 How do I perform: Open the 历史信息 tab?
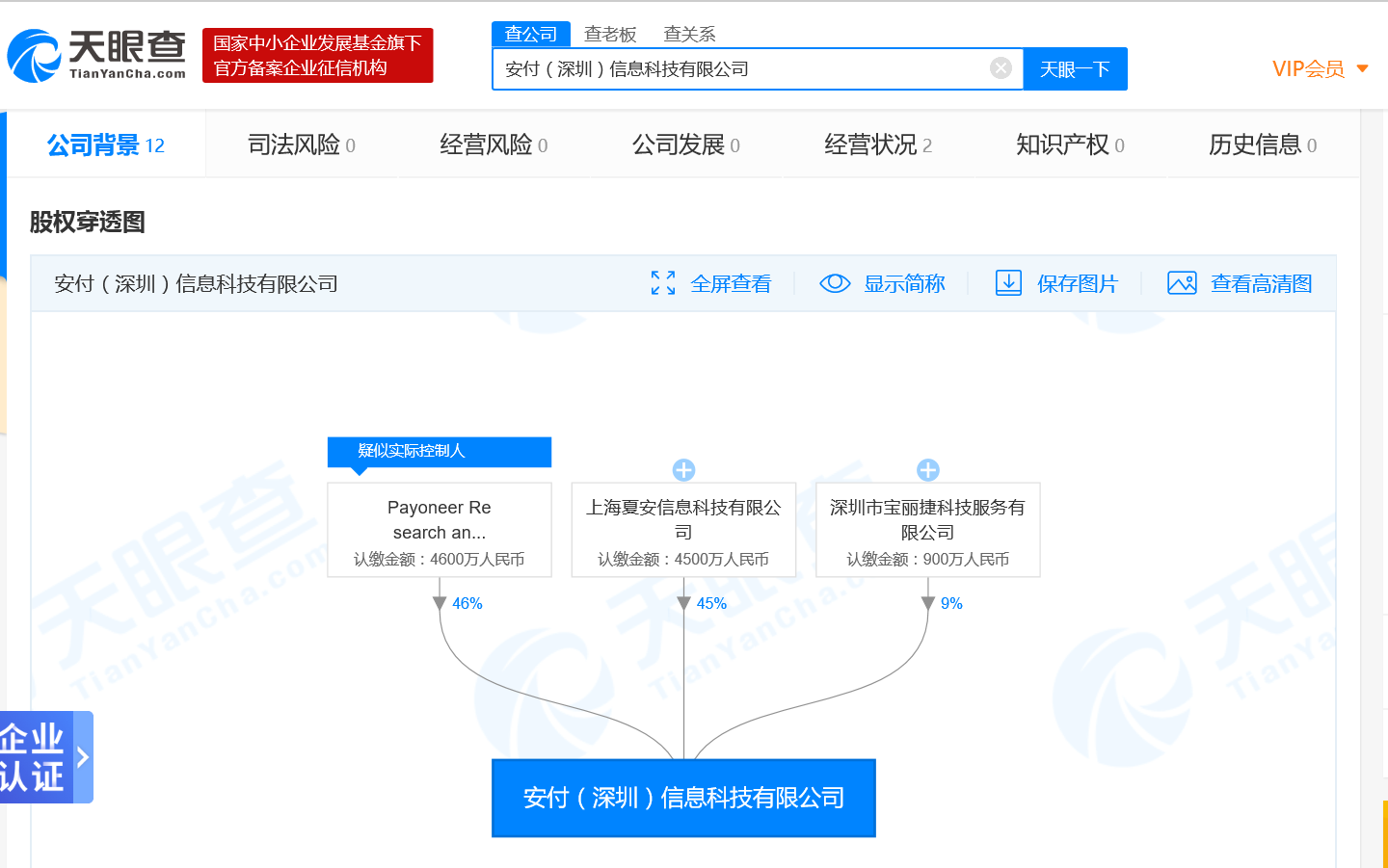pos(1263,145)
